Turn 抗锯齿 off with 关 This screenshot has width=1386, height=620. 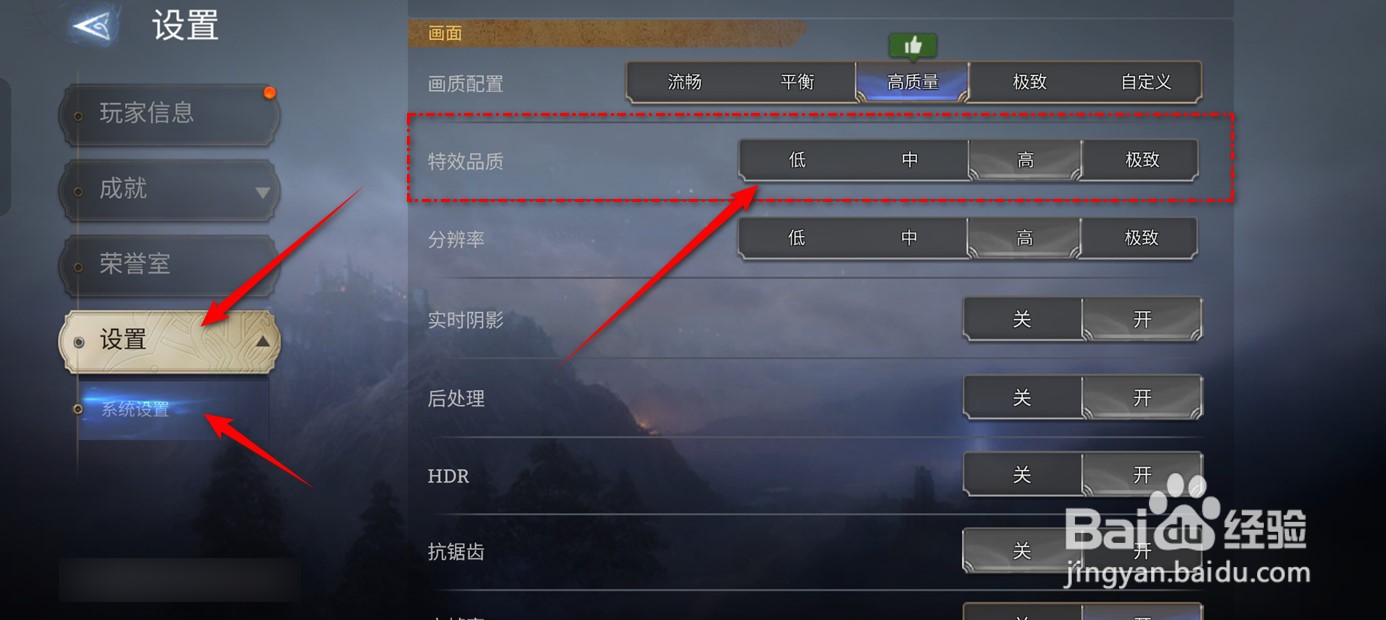(x=1022, y=551)
